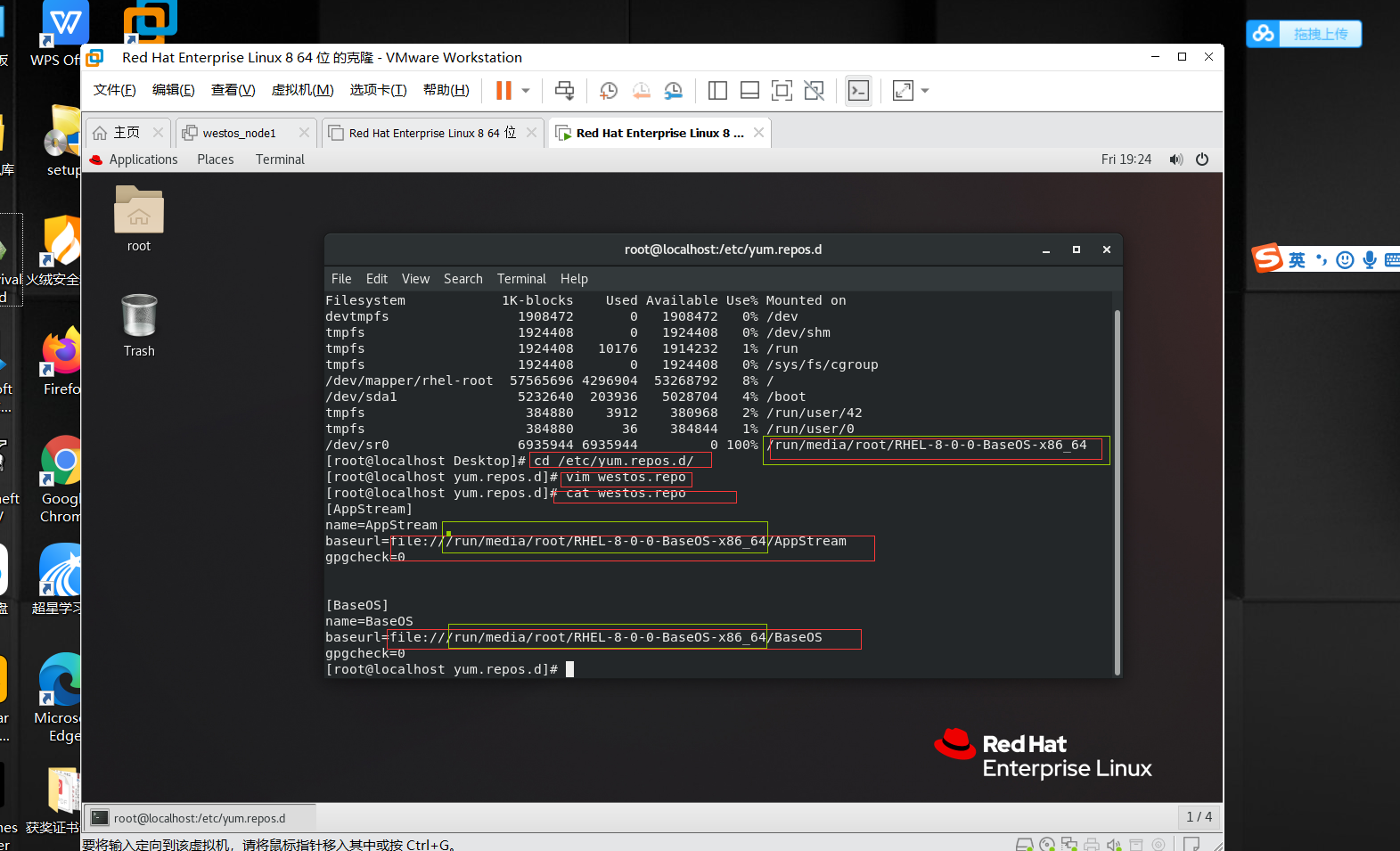The image size is (1400, 851).
Task: Click the terminal prompt input line
Action: pos(451,669)
